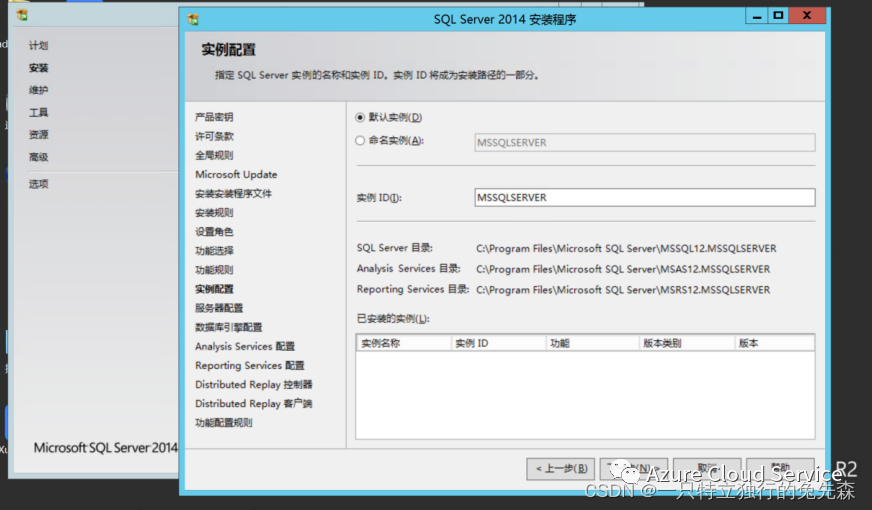Screen dimensions: 872x510
Task: Select the 实例配置 step
Action: [x=214, y=289]
